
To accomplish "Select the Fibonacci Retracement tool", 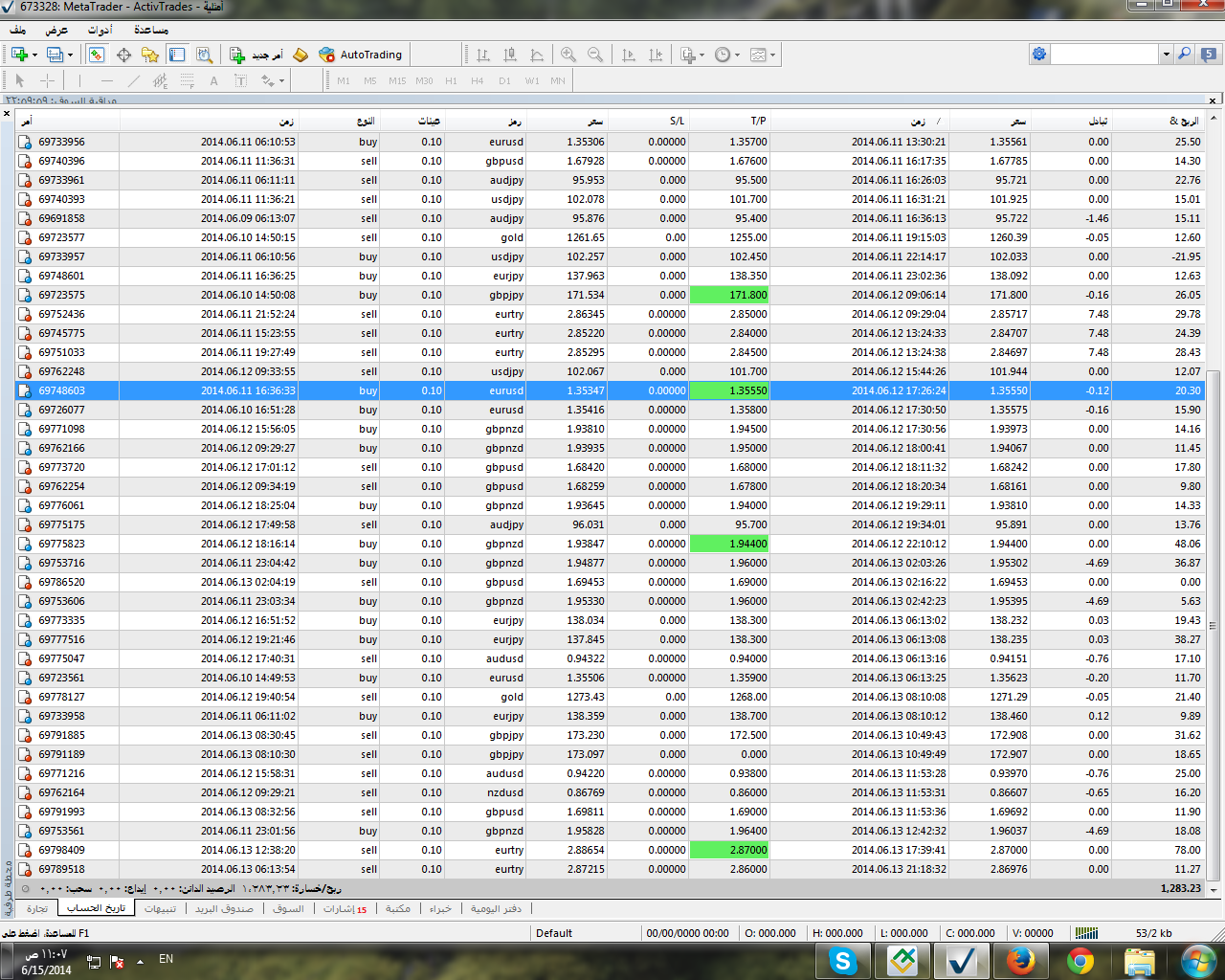I will (x=187, y=81).
